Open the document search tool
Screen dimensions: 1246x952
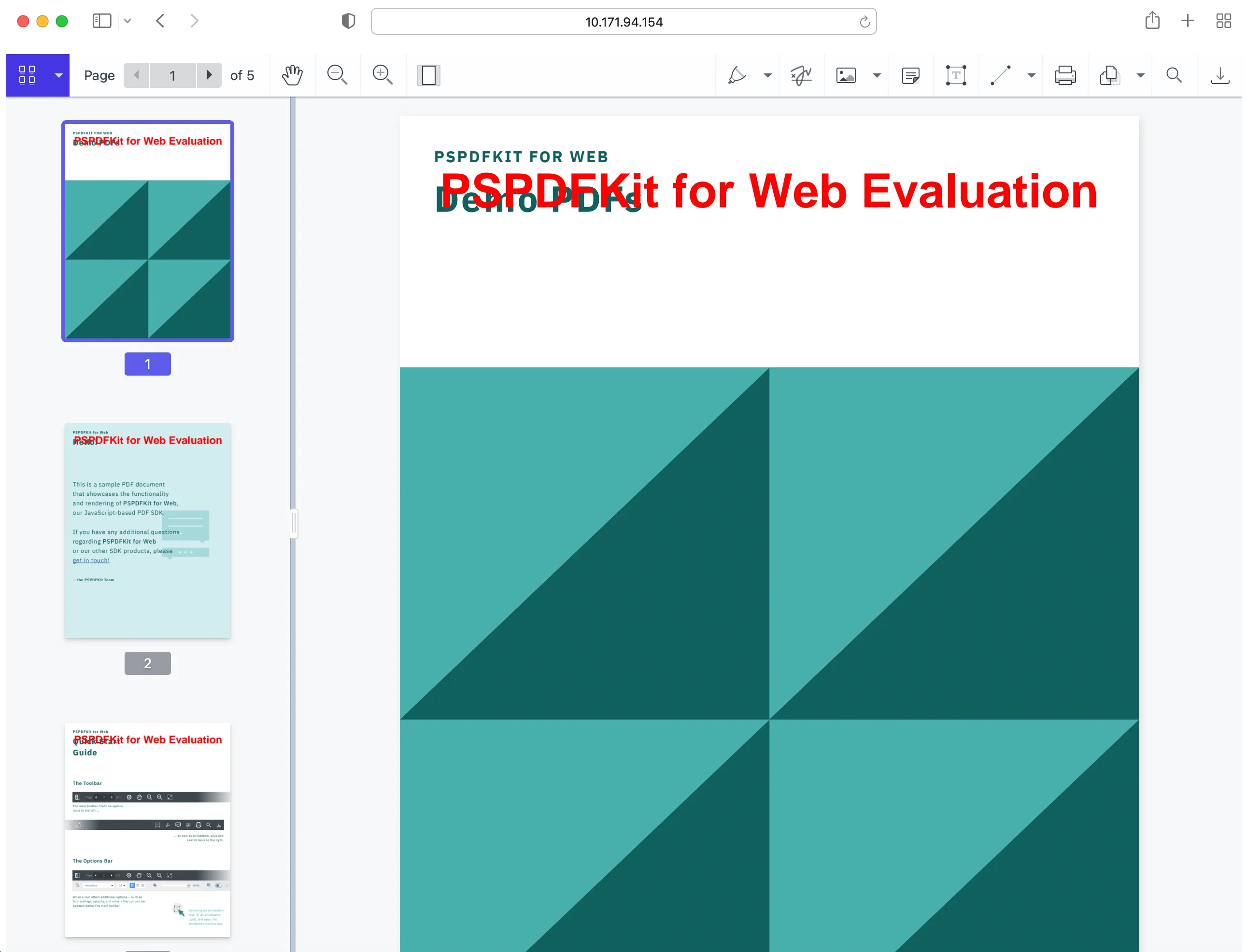click(x=1174, y=75)
